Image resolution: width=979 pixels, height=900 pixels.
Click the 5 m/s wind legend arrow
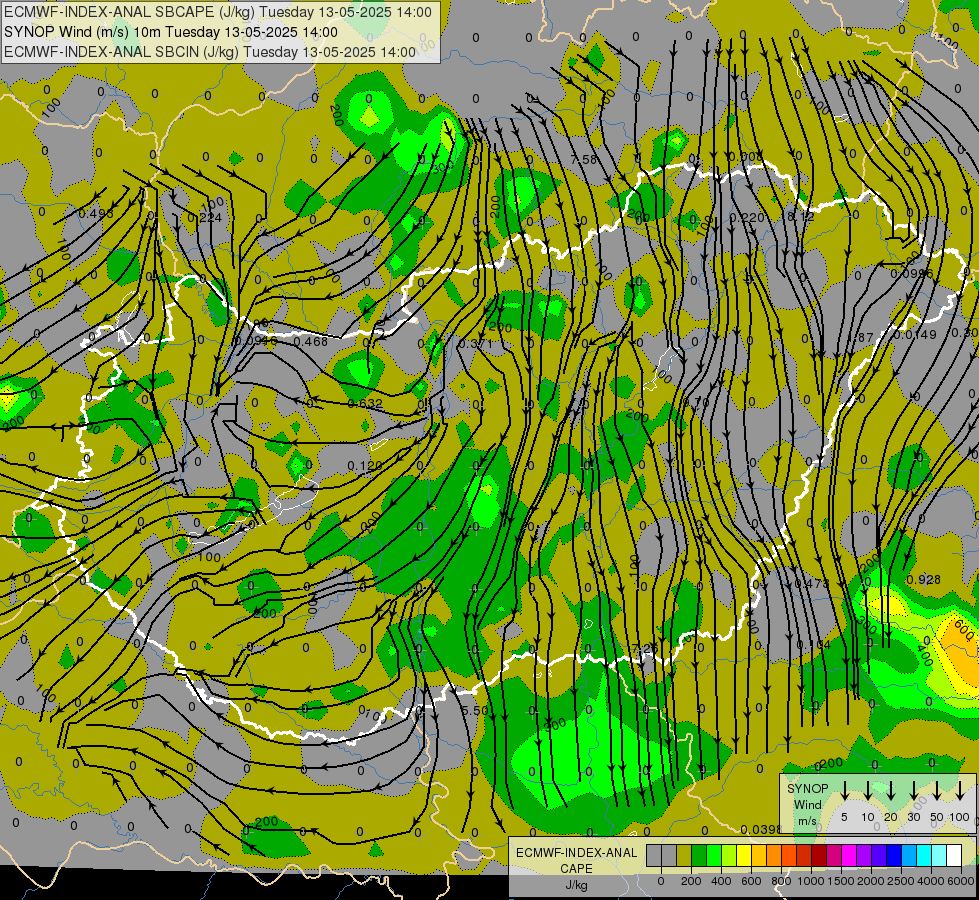point(844,791)
